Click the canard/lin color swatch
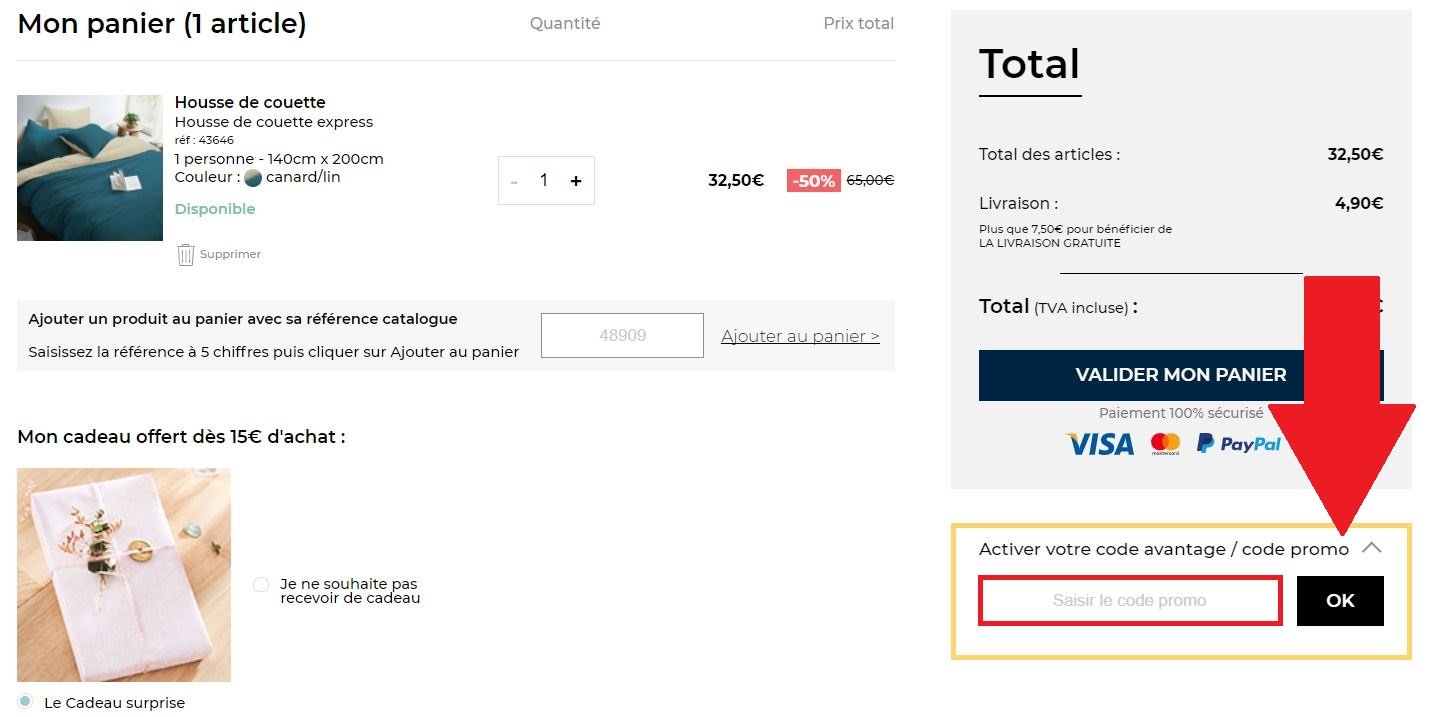This screenshot has width=1429, height=717. click(252, 178)
